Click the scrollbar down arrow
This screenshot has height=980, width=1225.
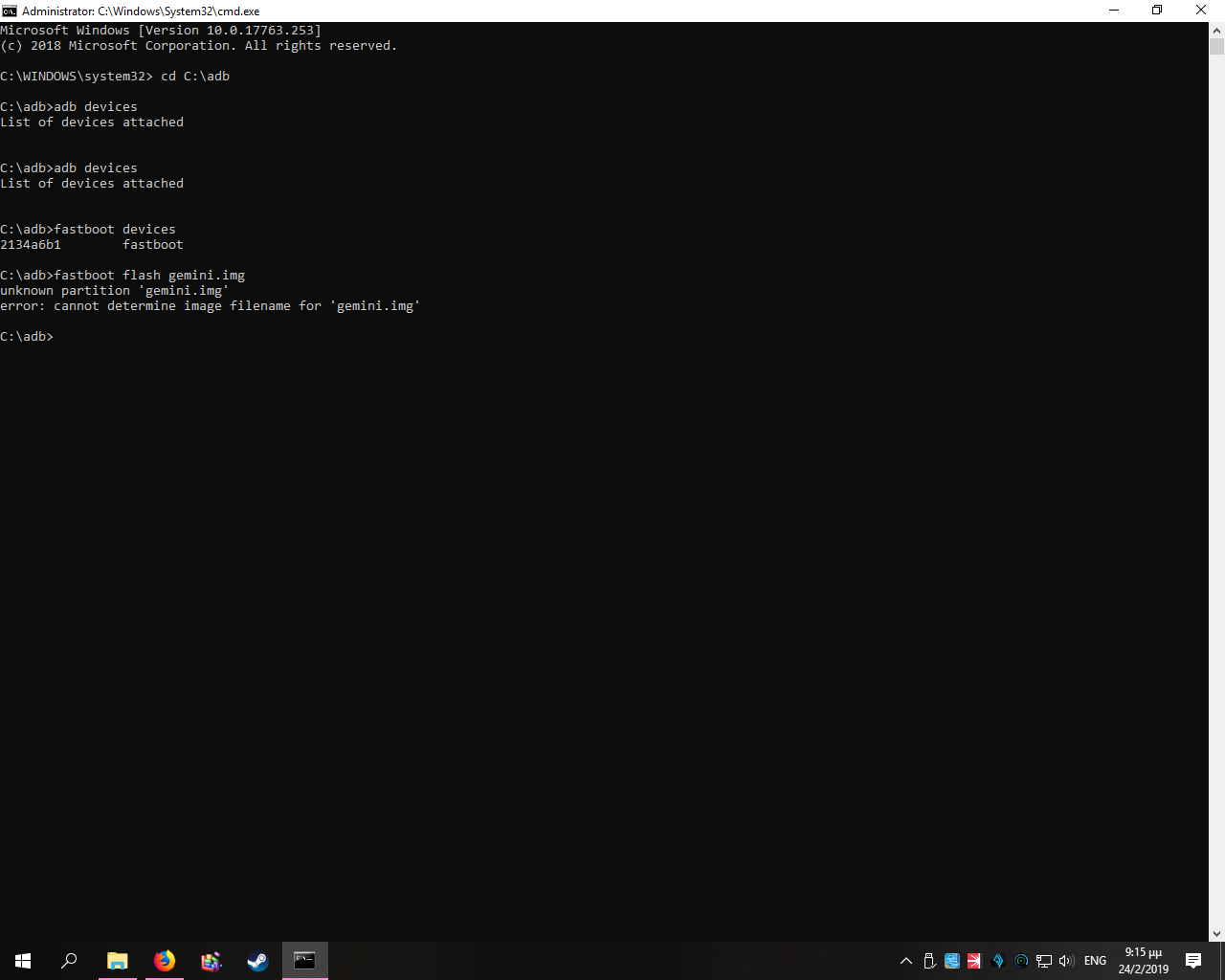click(x=1216, y=934)
